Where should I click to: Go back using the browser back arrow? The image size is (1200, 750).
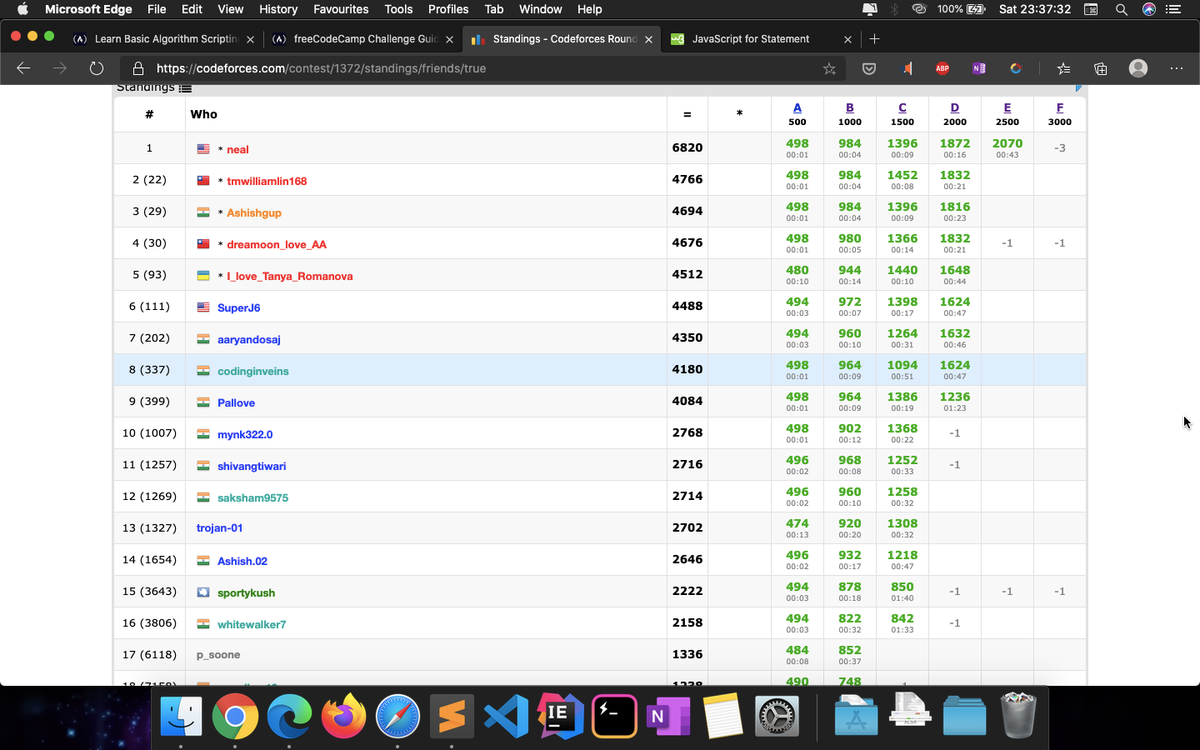(23, 69)
